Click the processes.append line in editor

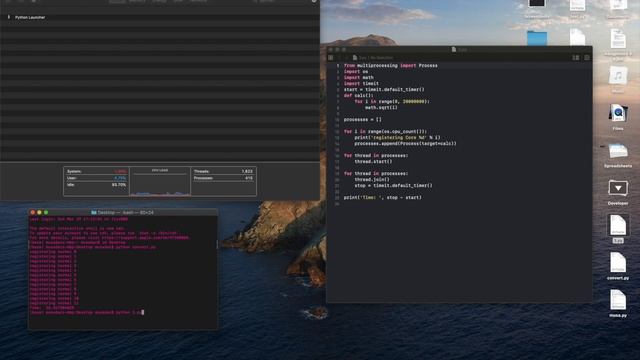pyautogui.click(x=405, y=144)
